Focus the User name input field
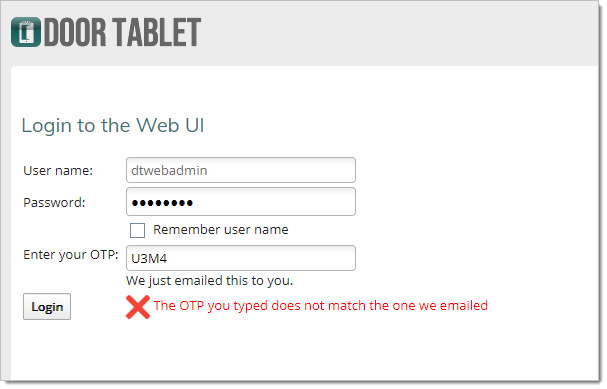Screen dimensions: 607x389 click(x=241, y=170)
